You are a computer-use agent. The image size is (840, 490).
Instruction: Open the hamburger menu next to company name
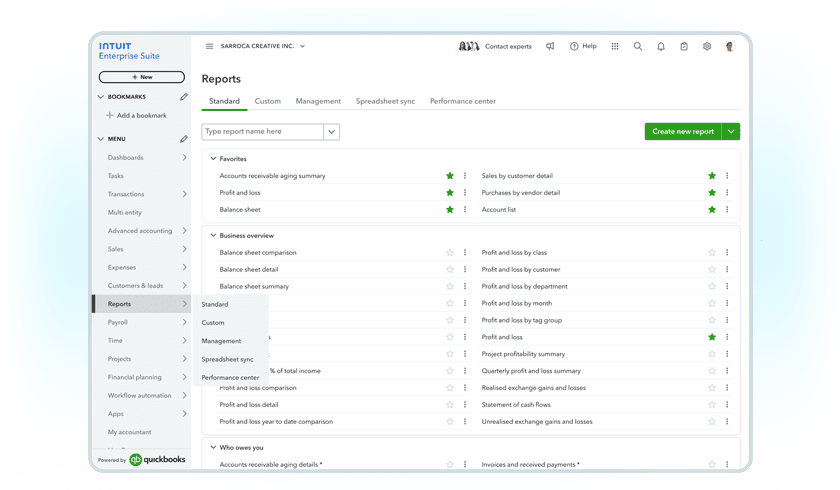click(x=209, y=46)
